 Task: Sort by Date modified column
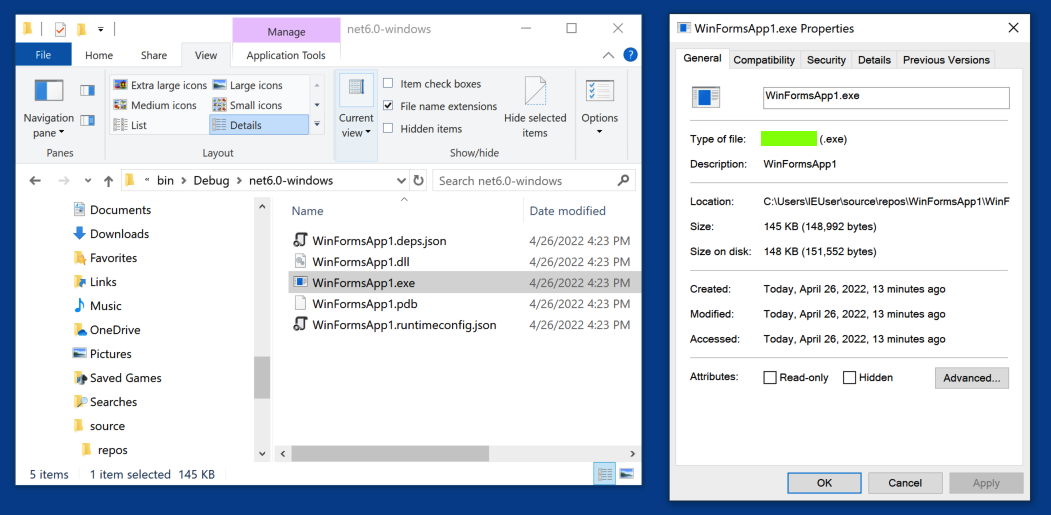568,211
